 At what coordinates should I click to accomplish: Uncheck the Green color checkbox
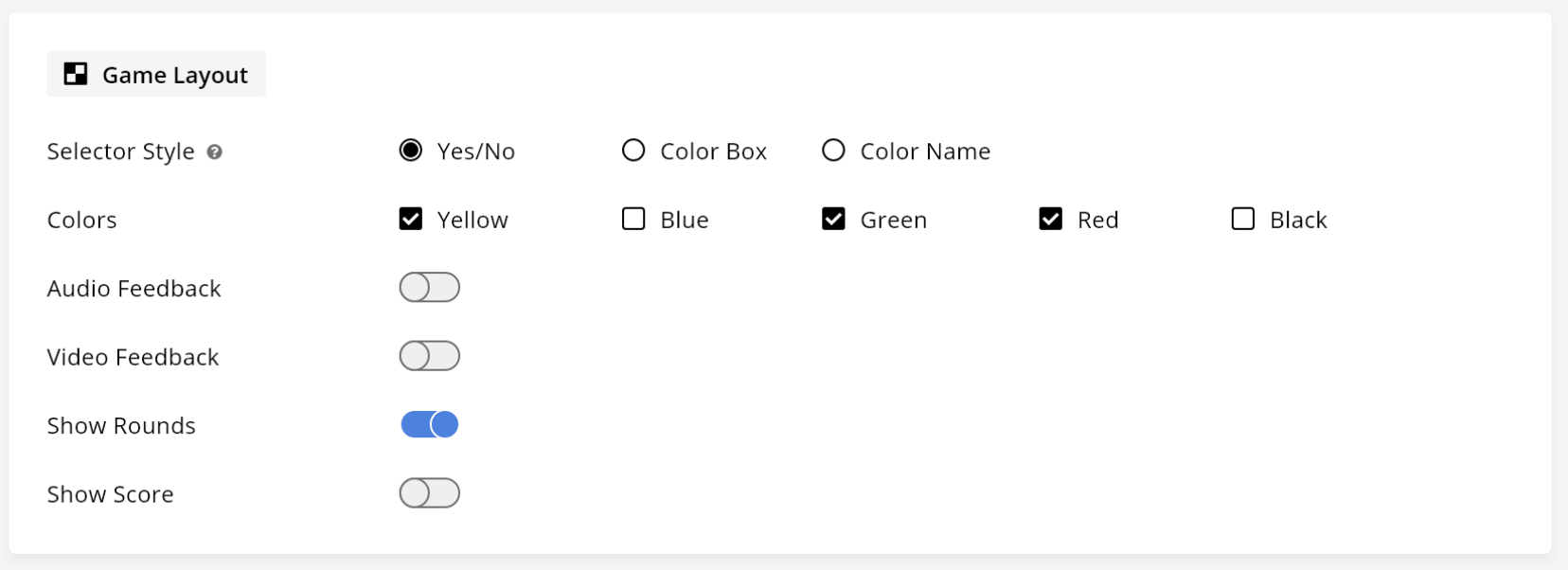tap(833, 219)
